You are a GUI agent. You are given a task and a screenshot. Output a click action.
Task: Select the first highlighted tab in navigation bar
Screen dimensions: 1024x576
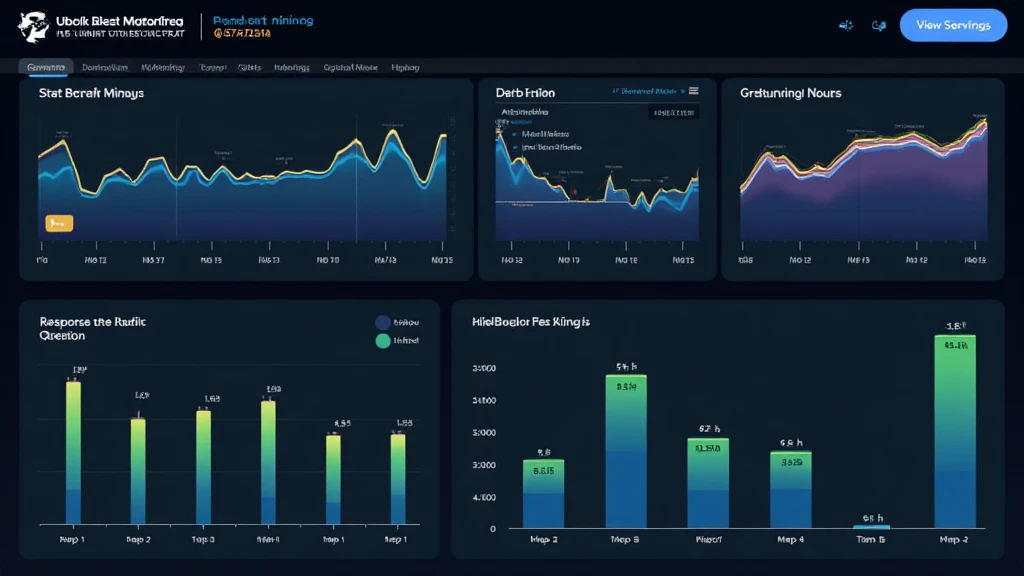tap(46, 68)
